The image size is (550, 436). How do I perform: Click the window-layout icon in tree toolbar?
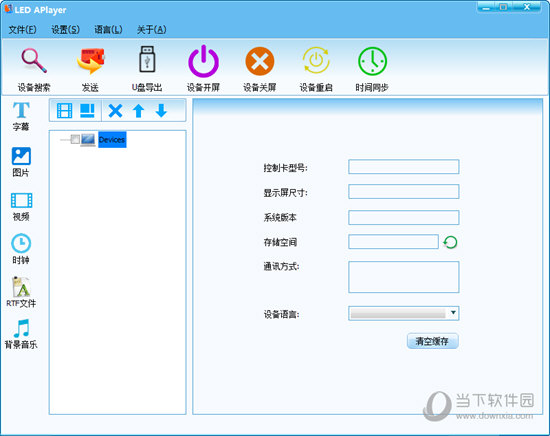87,111
